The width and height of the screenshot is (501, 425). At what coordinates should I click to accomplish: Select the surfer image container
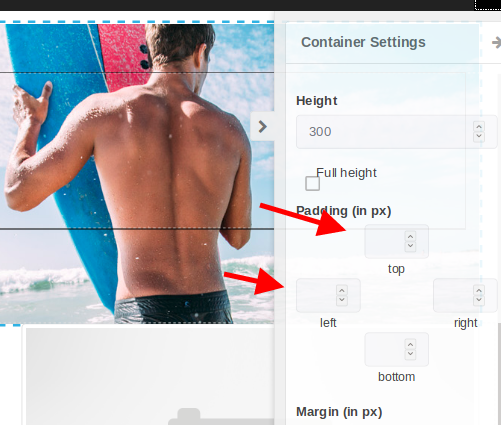(x=137, y=173)
